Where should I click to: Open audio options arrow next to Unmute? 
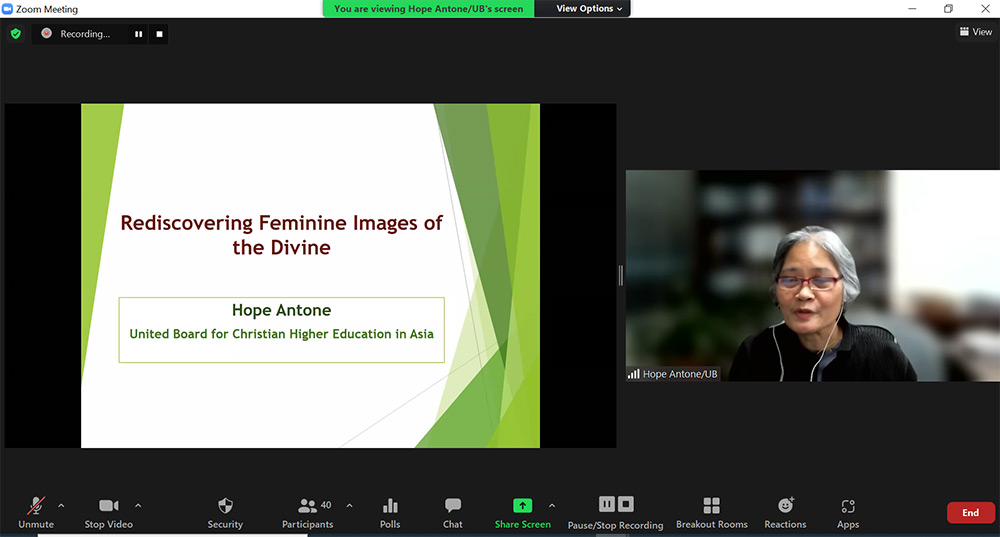tap(61, 506)
